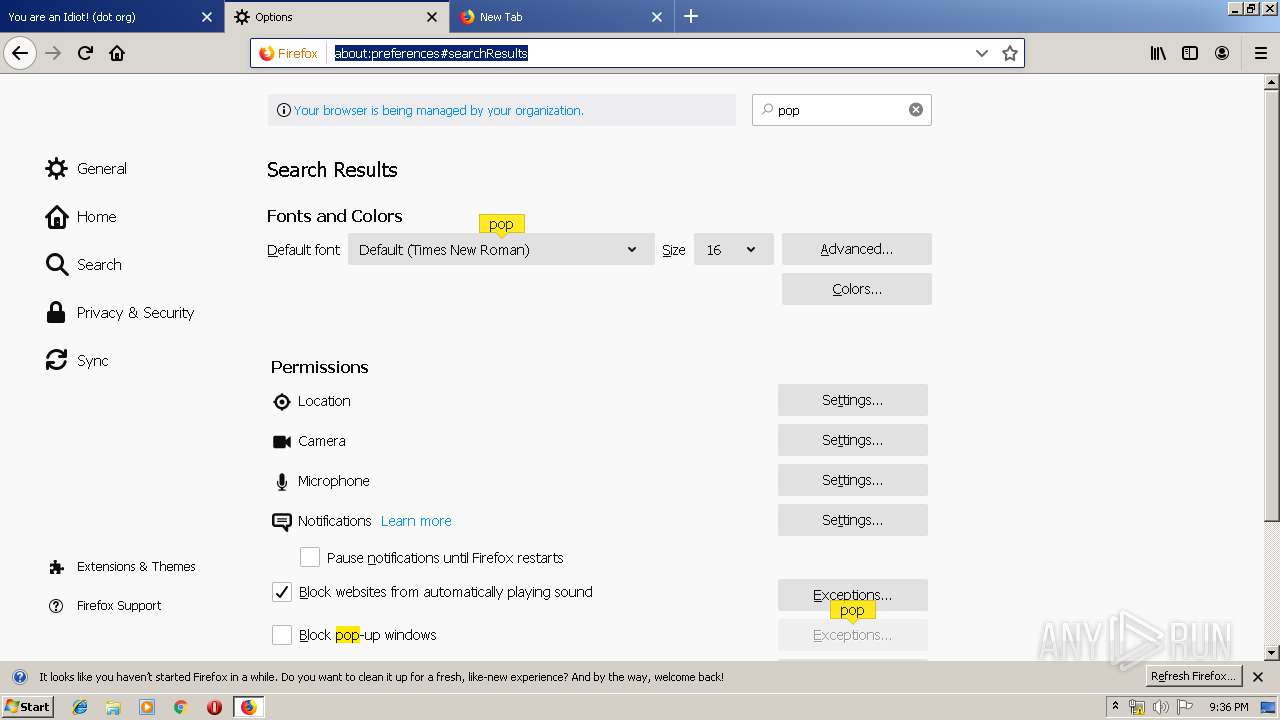The height and width of the screenshot is (720, 1280).
Task: Click the Notifications permission icon
Action: tap(281, 521)
